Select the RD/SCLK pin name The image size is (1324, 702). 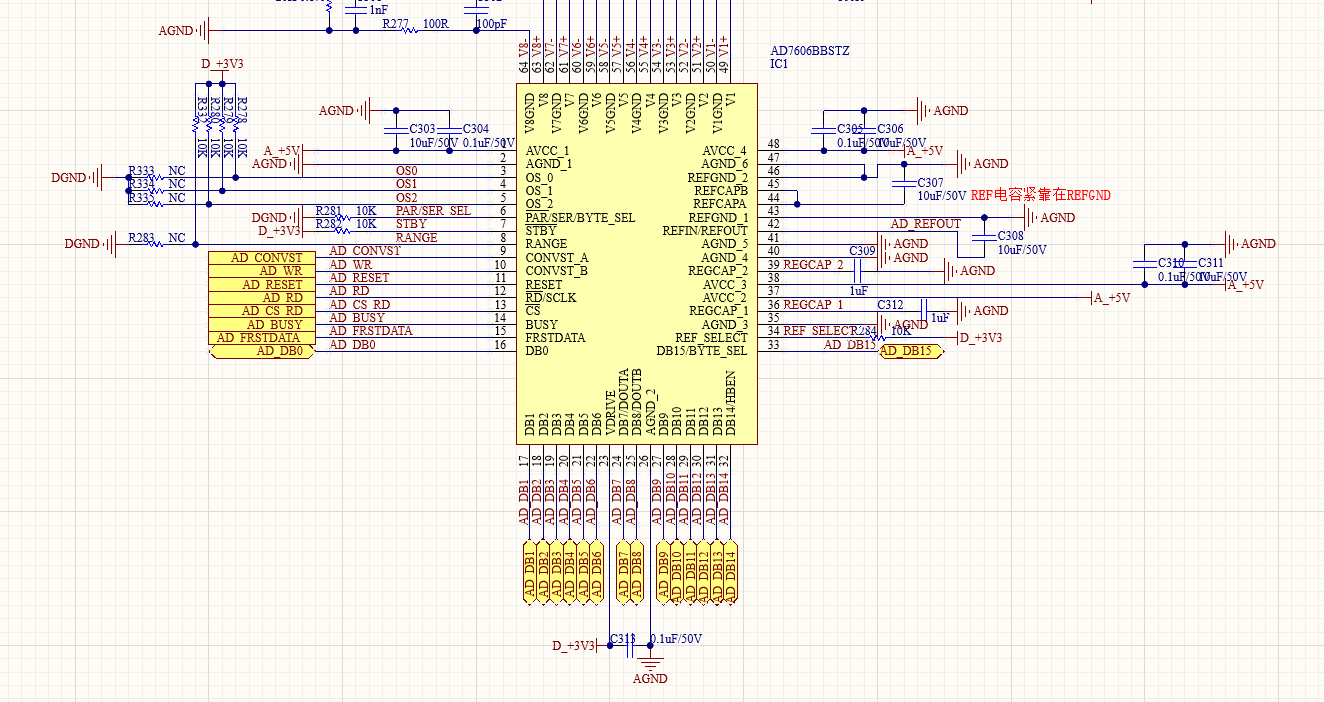tap(551, 297)
